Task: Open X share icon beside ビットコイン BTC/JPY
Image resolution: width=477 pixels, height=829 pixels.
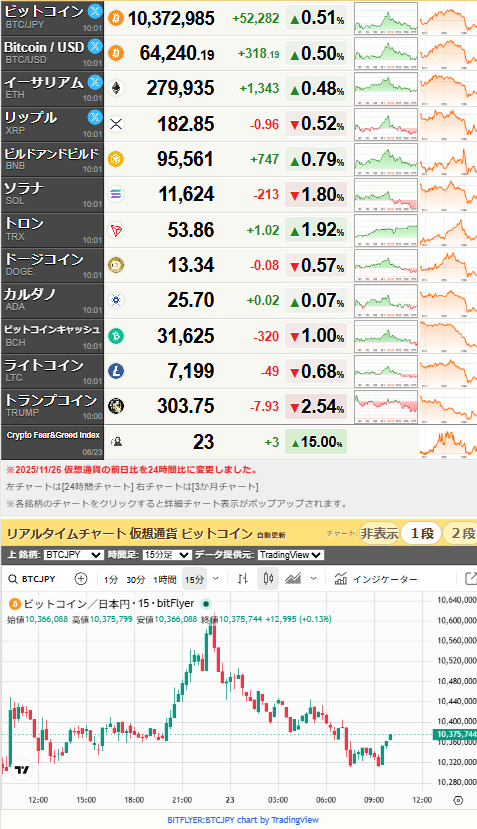Action: click(95, 11)
